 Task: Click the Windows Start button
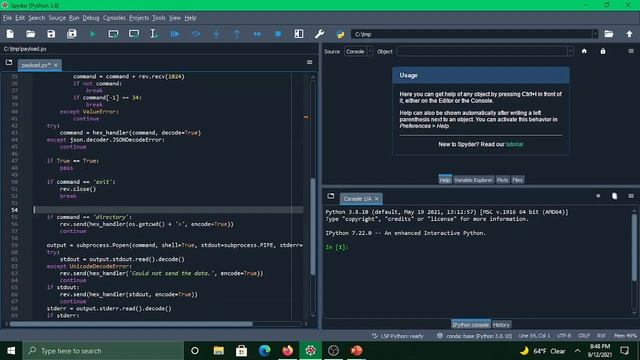pos(11,351)
